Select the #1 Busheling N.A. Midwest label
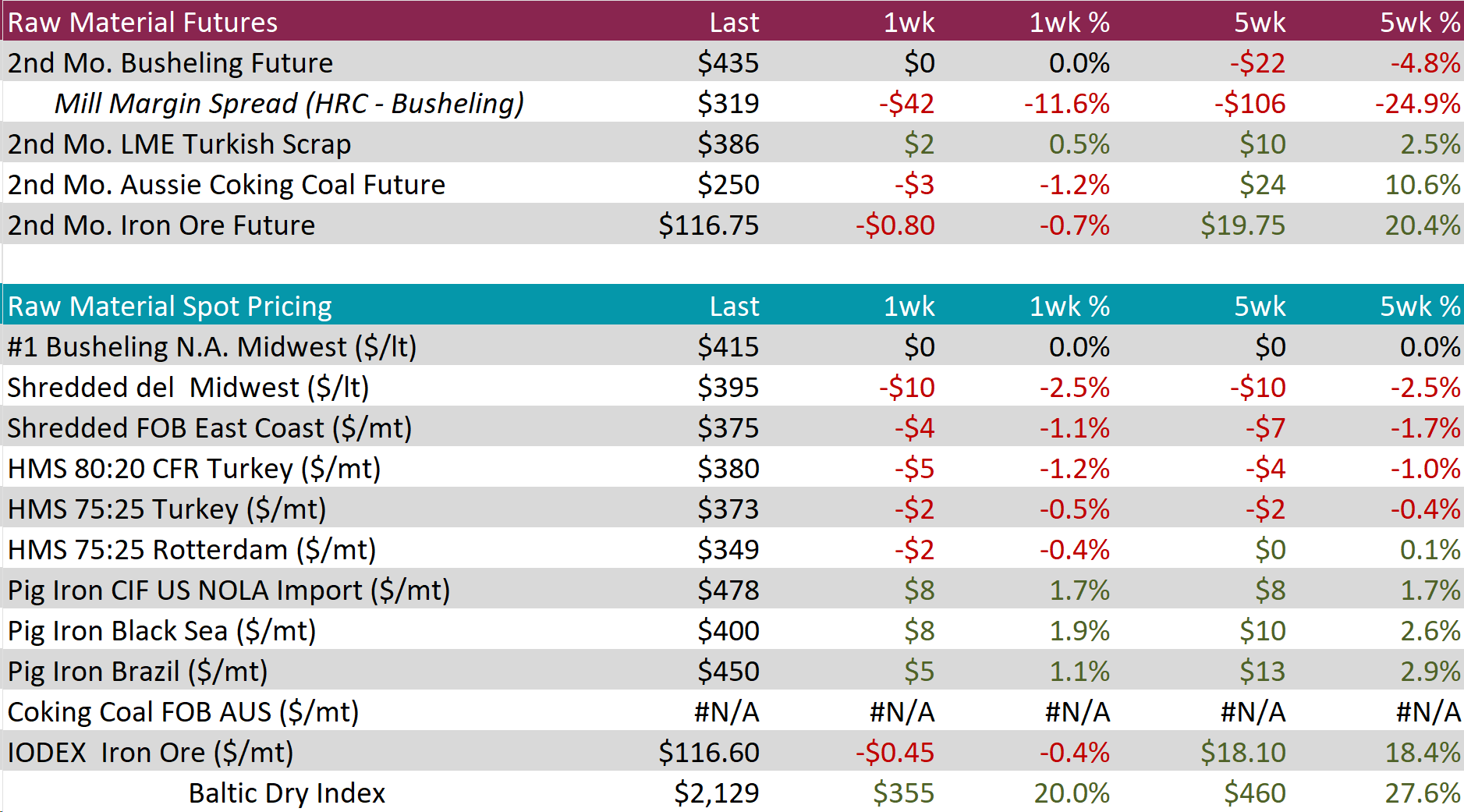Screen dimensions: 1464x812 point(212,346)
